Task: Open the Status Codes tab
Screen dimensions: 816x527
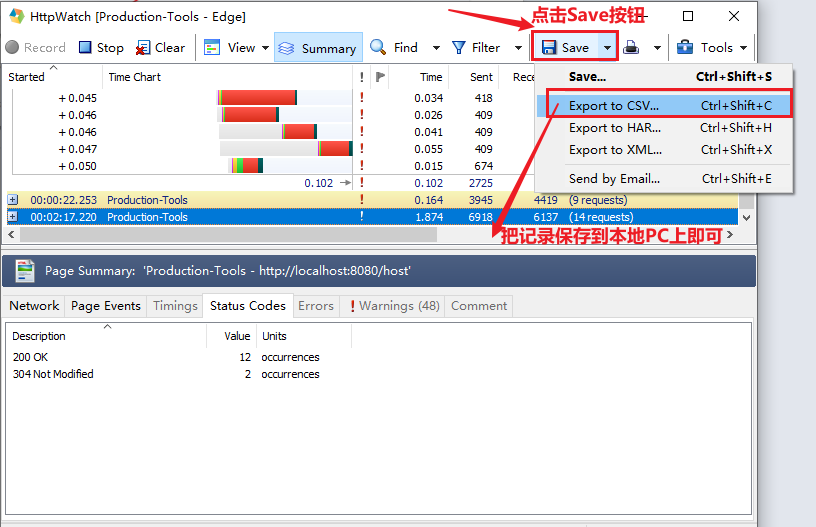Action: coord(248,306)
